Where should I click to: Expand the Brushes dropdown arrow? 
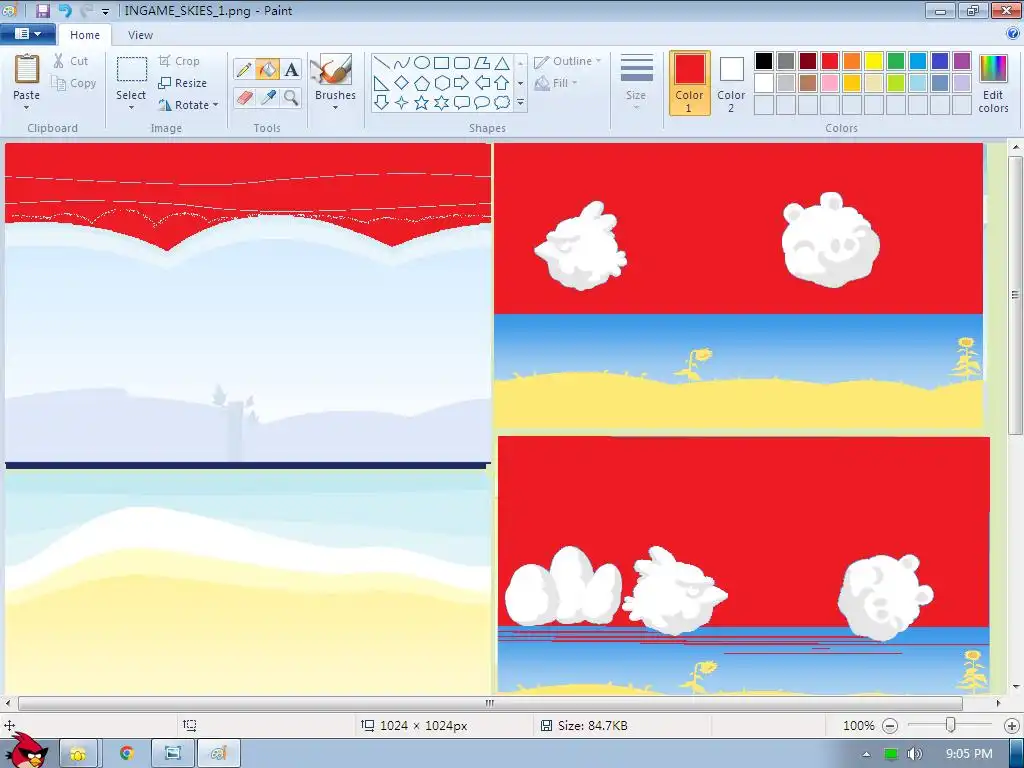(335, 108)
